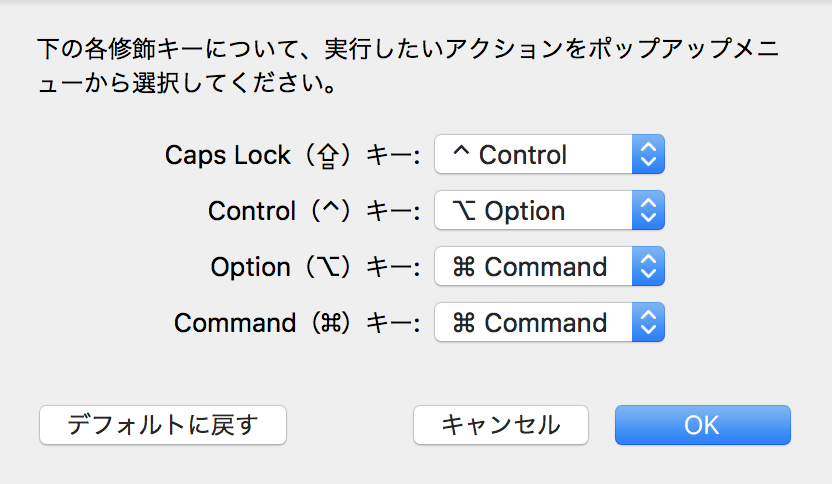
Task: Click the blue chevron arrows in the Command row
Action: coord(648,323)
